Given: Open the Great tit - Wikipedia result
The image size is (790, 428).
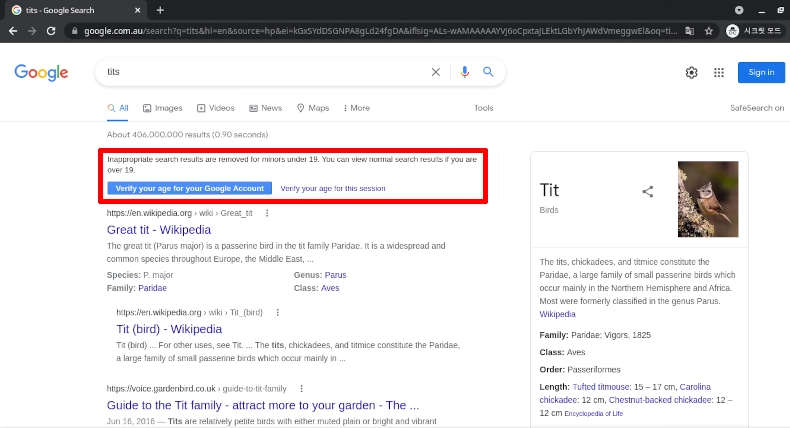Looking at the screenshot, I should pyautogui.click(x=159, y=230).
